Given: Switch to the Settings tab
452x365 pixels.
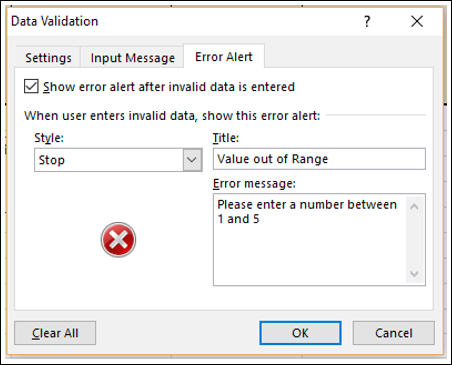Looking at the screenshot, I should [x=48, y=58].
